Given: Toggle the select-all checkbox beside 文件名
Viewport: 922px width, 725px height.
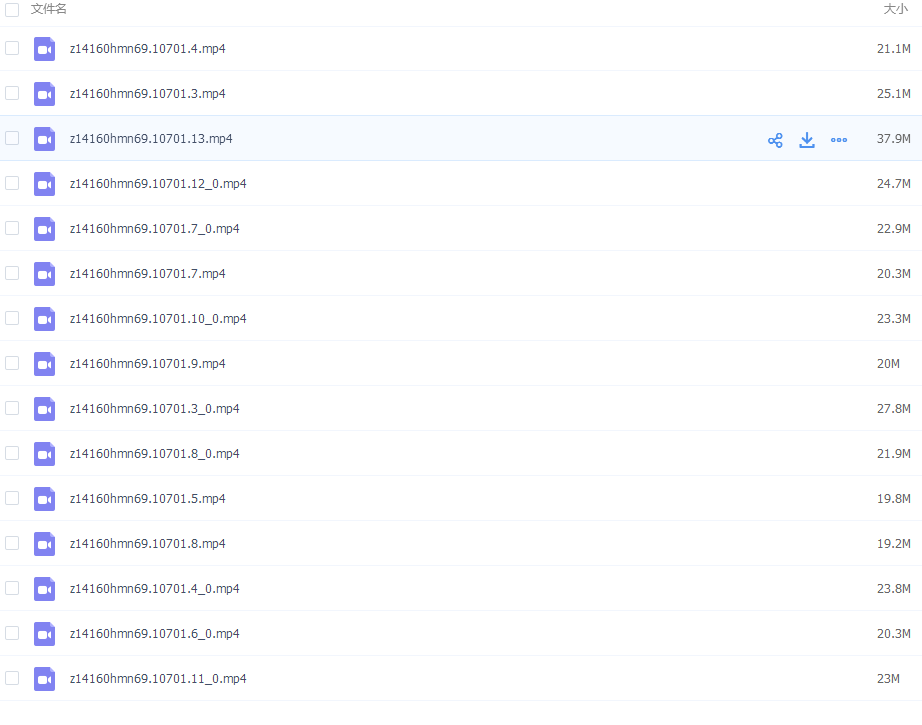Looking at the screenshot, I should pos(12,9).
